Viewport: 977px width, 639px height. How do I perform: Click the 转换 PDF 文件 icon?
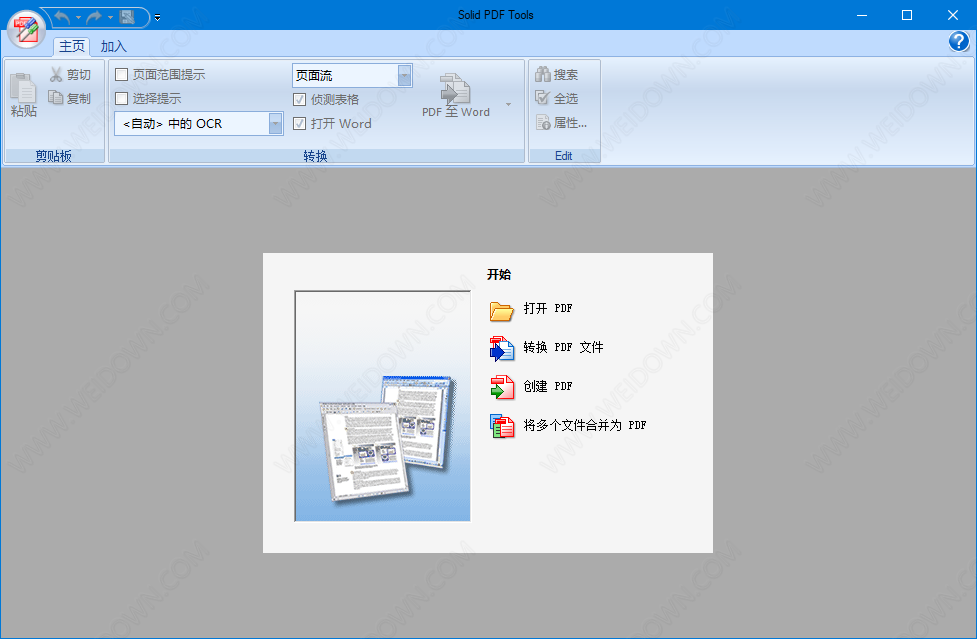click(x=502, y=349)
